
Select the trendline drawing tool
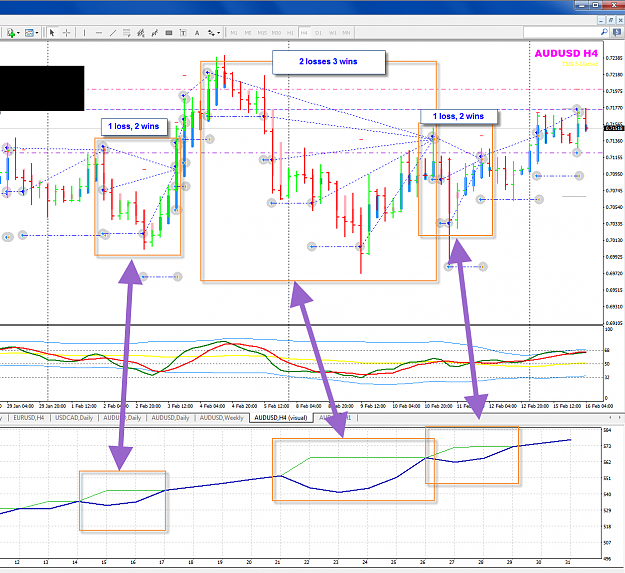coord(113,33)
